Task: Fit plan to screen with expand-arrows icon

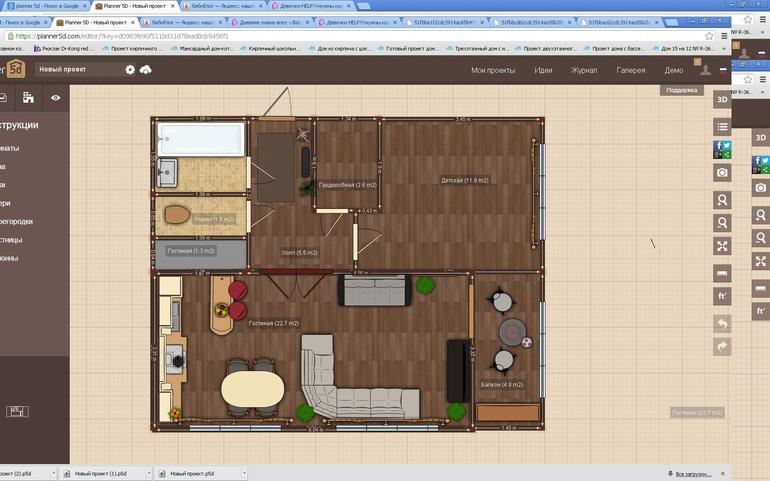Action: [722, 246]
